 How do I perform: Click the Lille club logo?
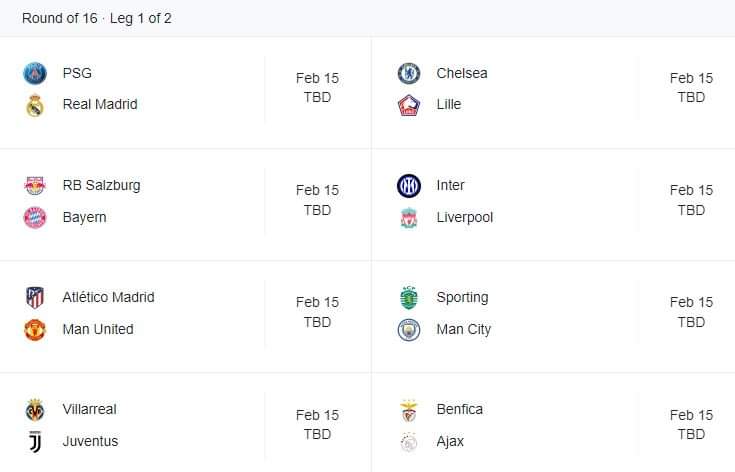tap(409, 105)
